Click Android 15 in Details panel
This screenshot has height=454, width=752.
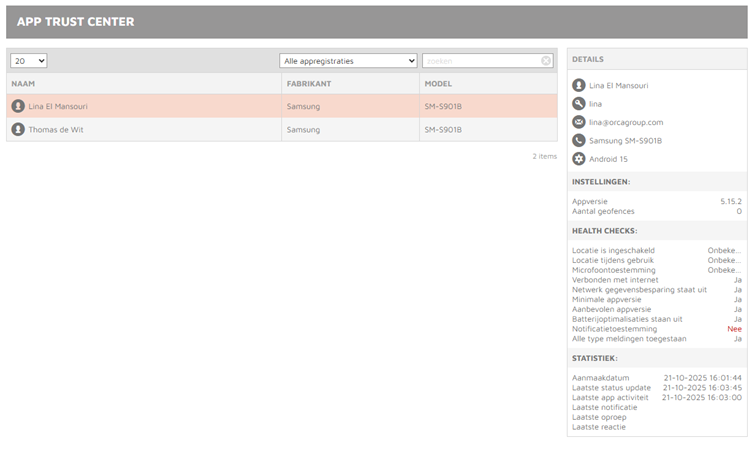point(608,159)
